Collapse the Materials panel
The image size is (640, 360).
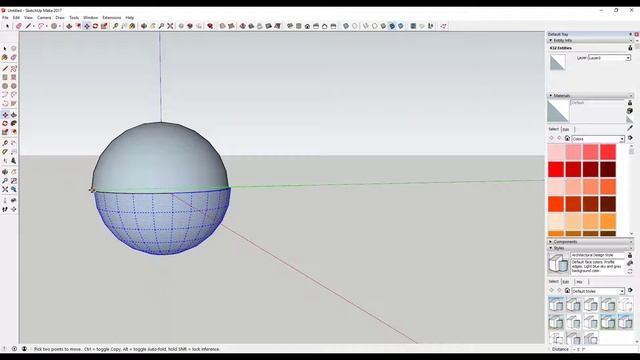pyautogui.click(x=551, y=96)
